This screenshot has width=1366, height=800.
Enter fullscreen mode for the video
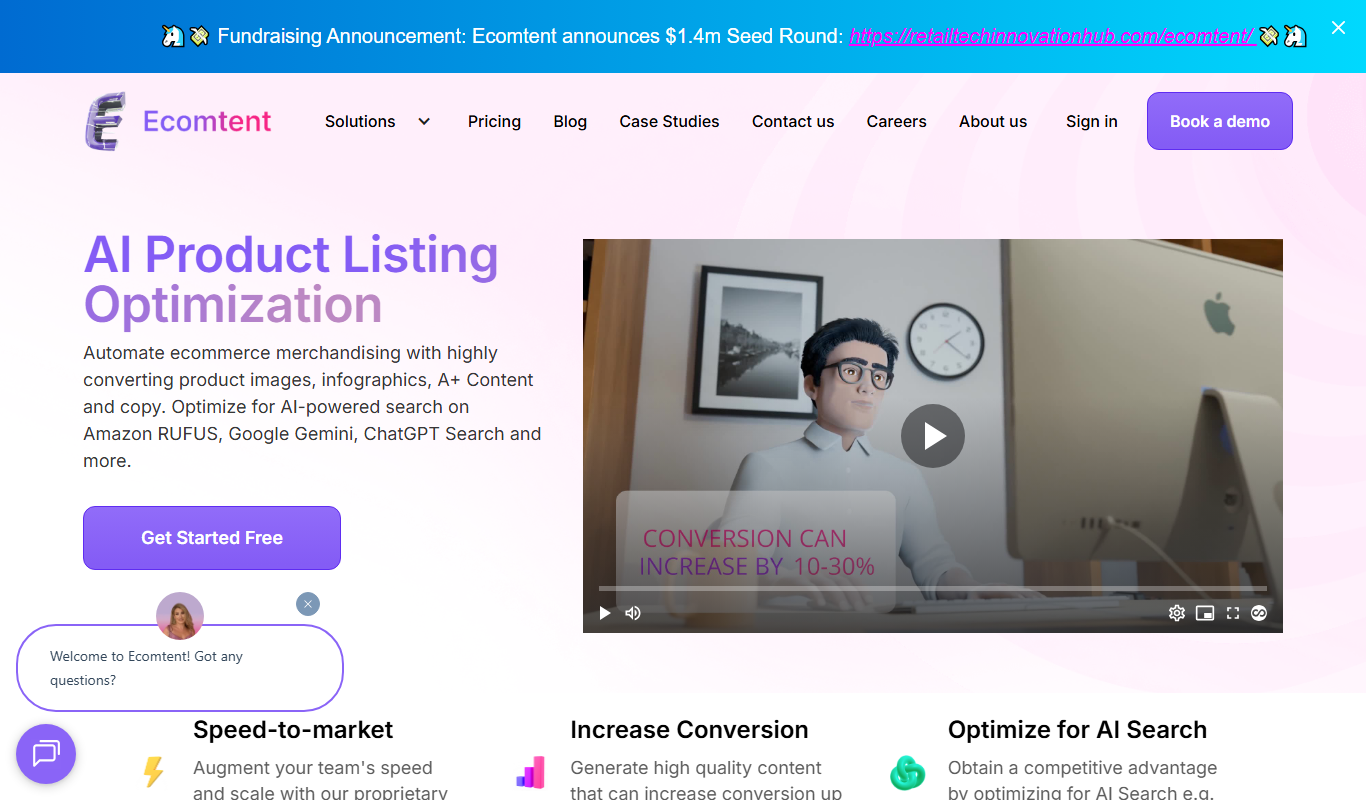pos(1233,613)
